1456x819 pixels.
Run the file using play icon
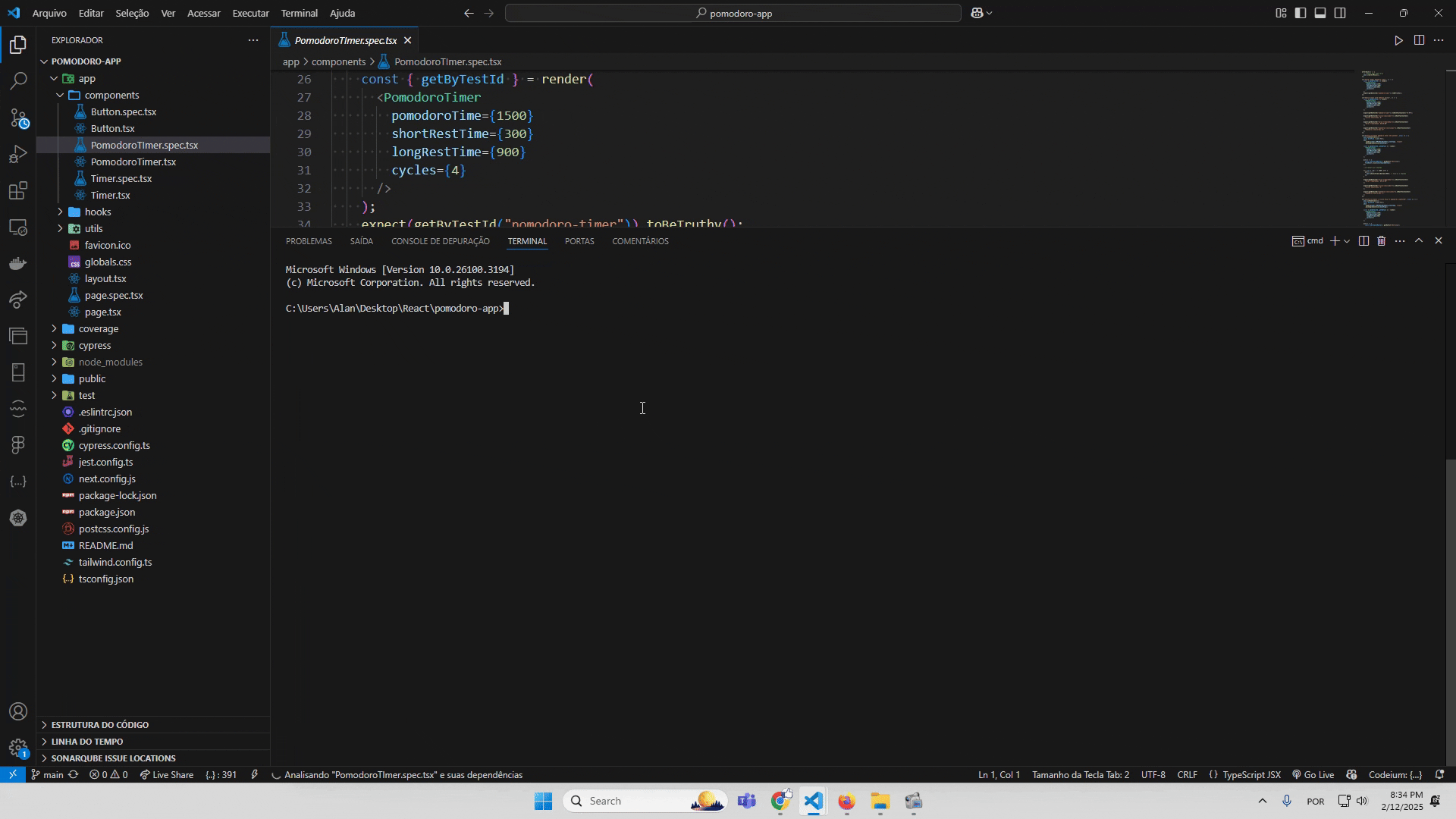pyautogui.click(x=1398, y=40)
